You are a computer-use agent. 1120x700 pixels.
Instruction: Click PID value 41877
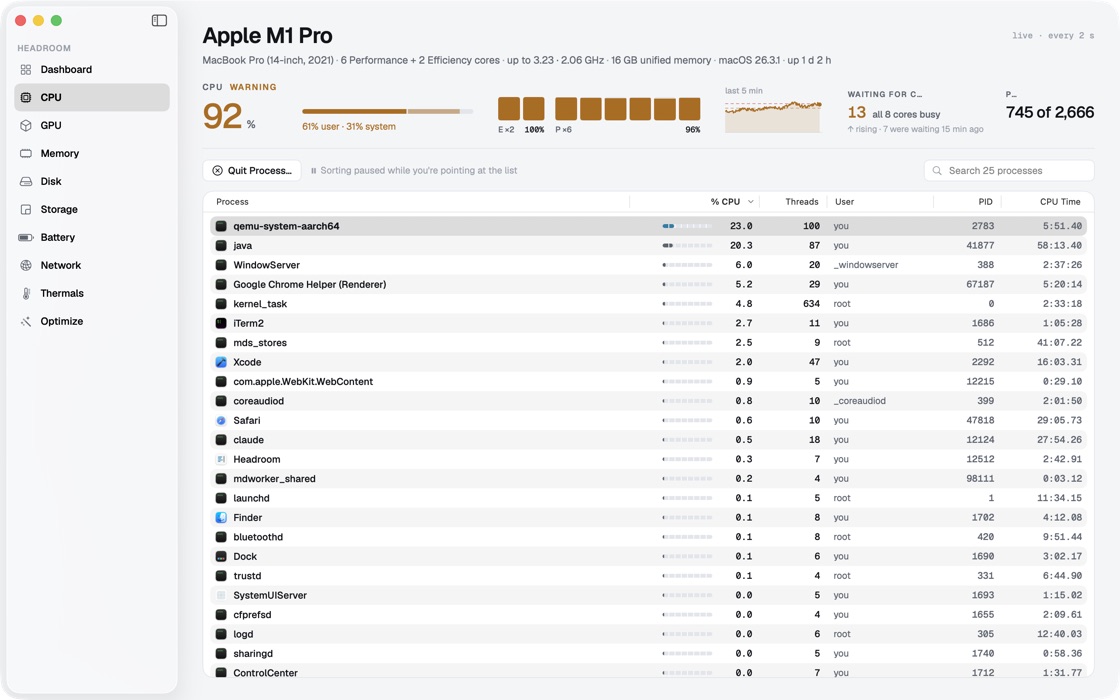(x=980, y=245)
